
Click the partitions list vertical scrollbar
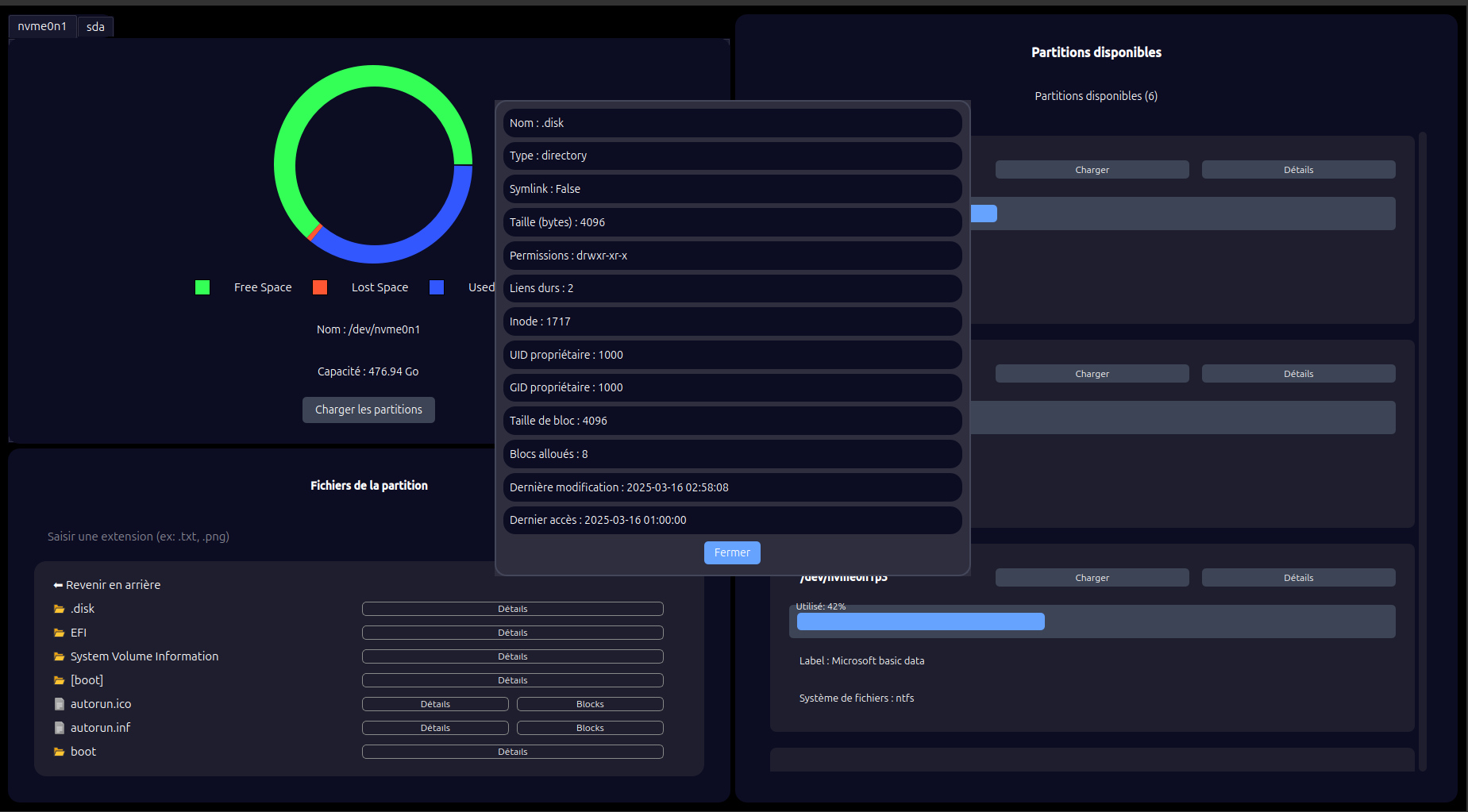click(1422, 451)
